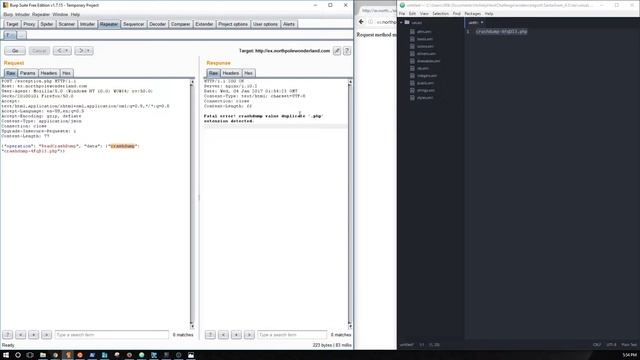This screenshot has height=360, width=640.
Task: Send the request with the Go button
Action: (15, 51)
